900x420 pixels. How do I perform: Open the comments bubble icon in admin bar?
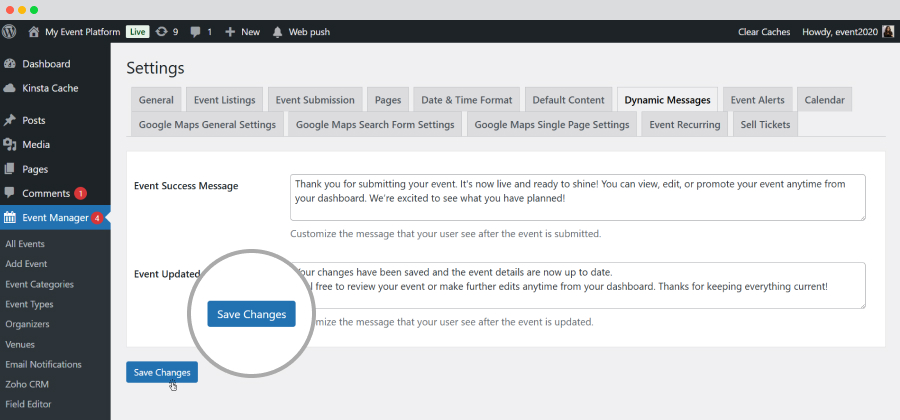(x=196, y=32)
